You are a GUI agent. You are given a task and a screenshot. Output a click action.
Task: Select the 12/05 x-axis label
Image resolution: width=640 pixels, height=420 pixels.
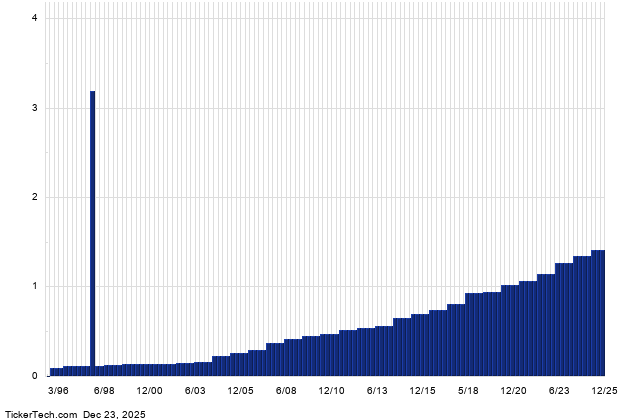(x=241, y=390)
